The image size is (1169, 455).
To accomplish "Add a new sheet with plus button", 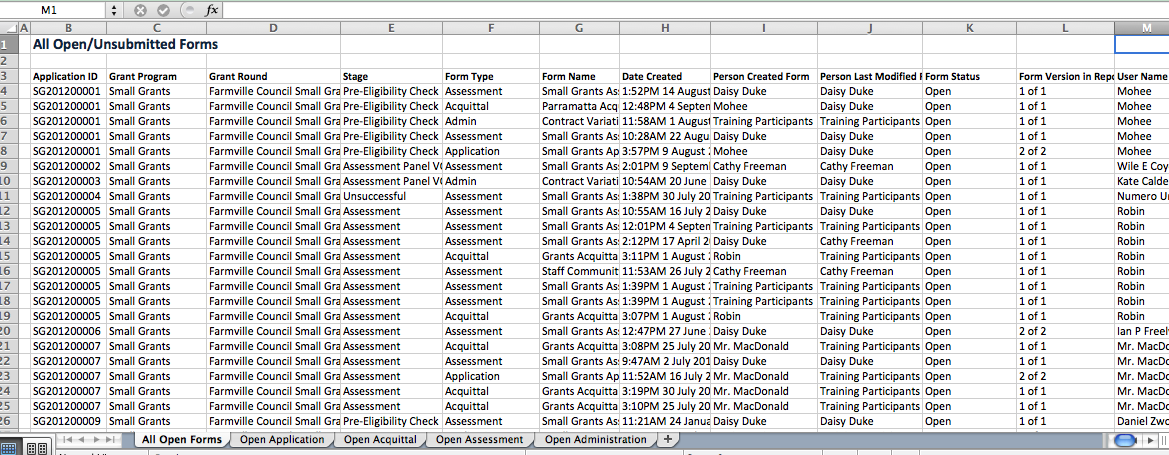I will point(667,439).
